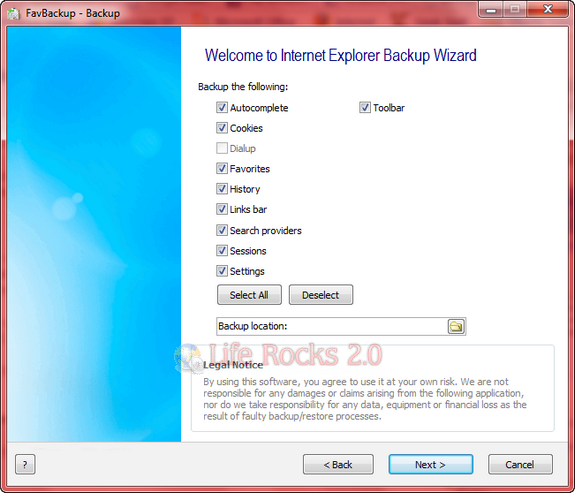The height and width of the screenshot is (493, 575).
Task: Uncheck the Settings checkbox
Action: (x=221, y=271)
